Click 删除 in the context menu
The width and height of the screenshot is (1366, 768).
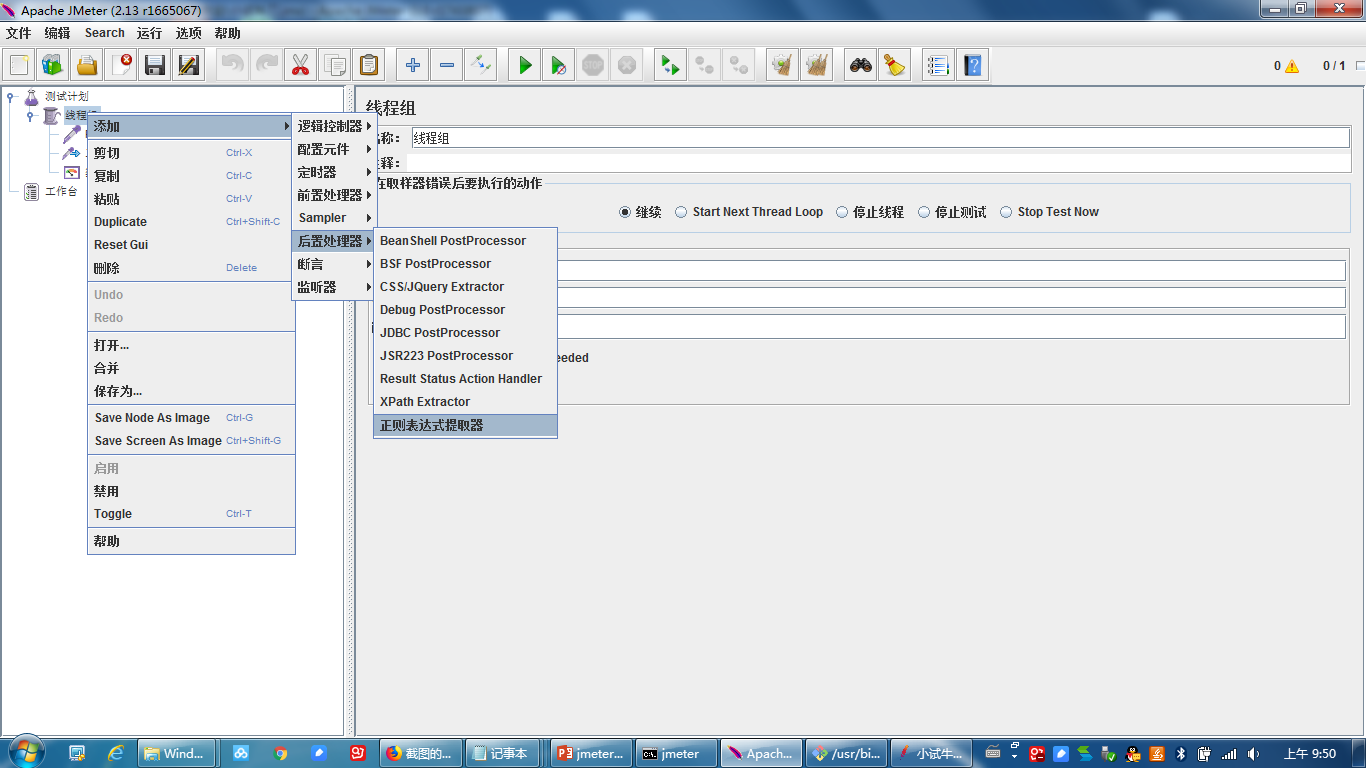191,268
